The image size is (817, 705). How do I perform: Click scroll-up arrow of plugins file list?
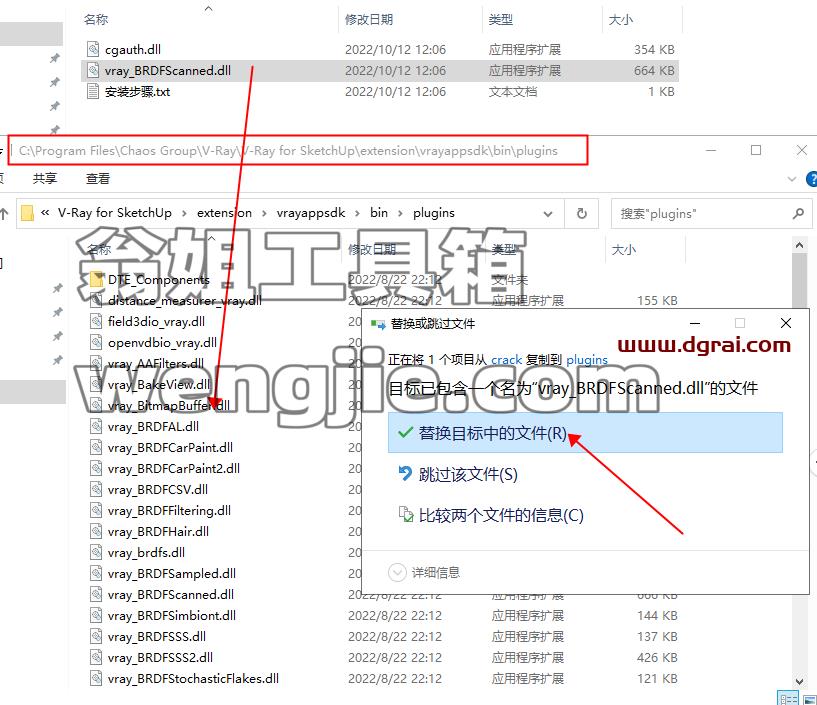click(799, 244)
